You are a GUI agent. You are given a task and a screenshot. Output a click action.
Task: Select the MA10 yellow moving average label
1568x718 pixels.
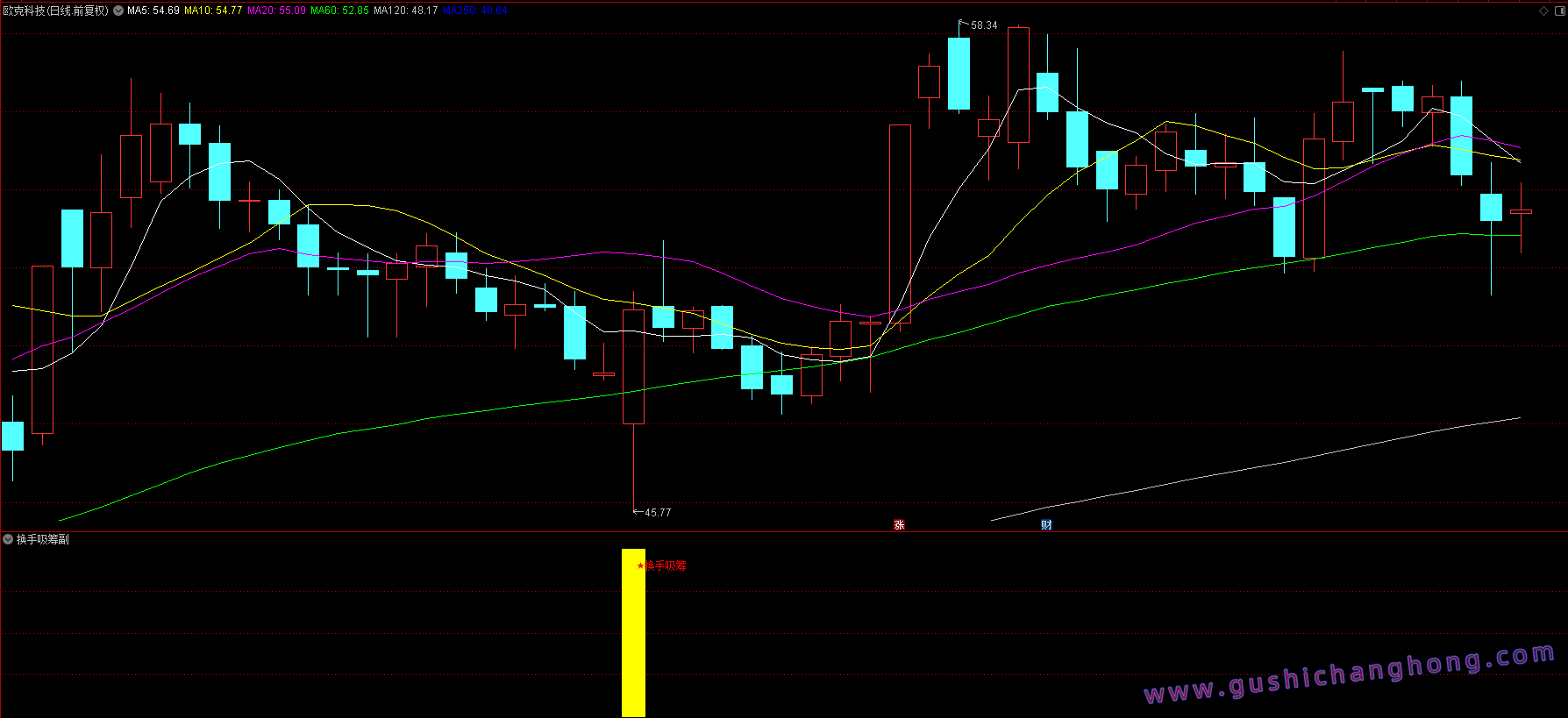coord(213,11)
